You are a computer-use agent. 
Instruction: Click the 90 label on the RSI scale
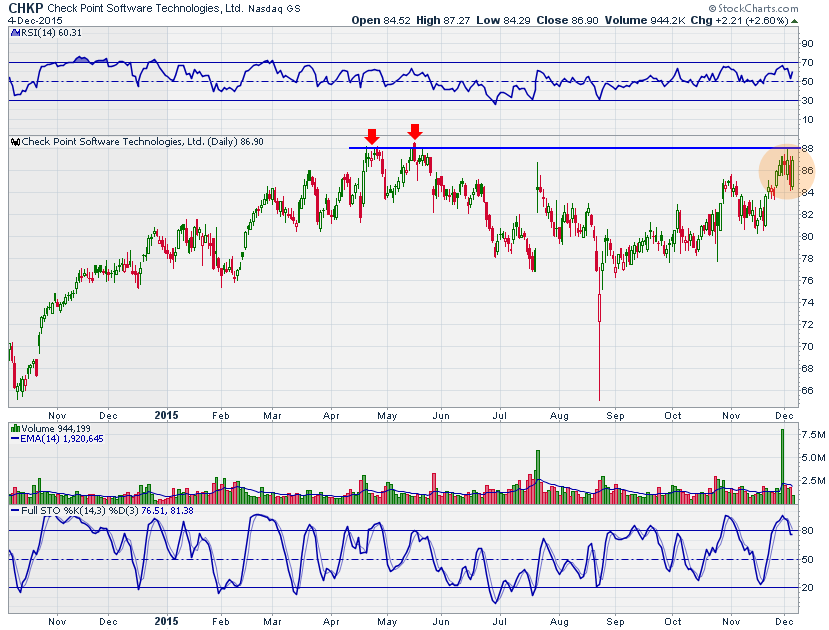click(807, 44)
